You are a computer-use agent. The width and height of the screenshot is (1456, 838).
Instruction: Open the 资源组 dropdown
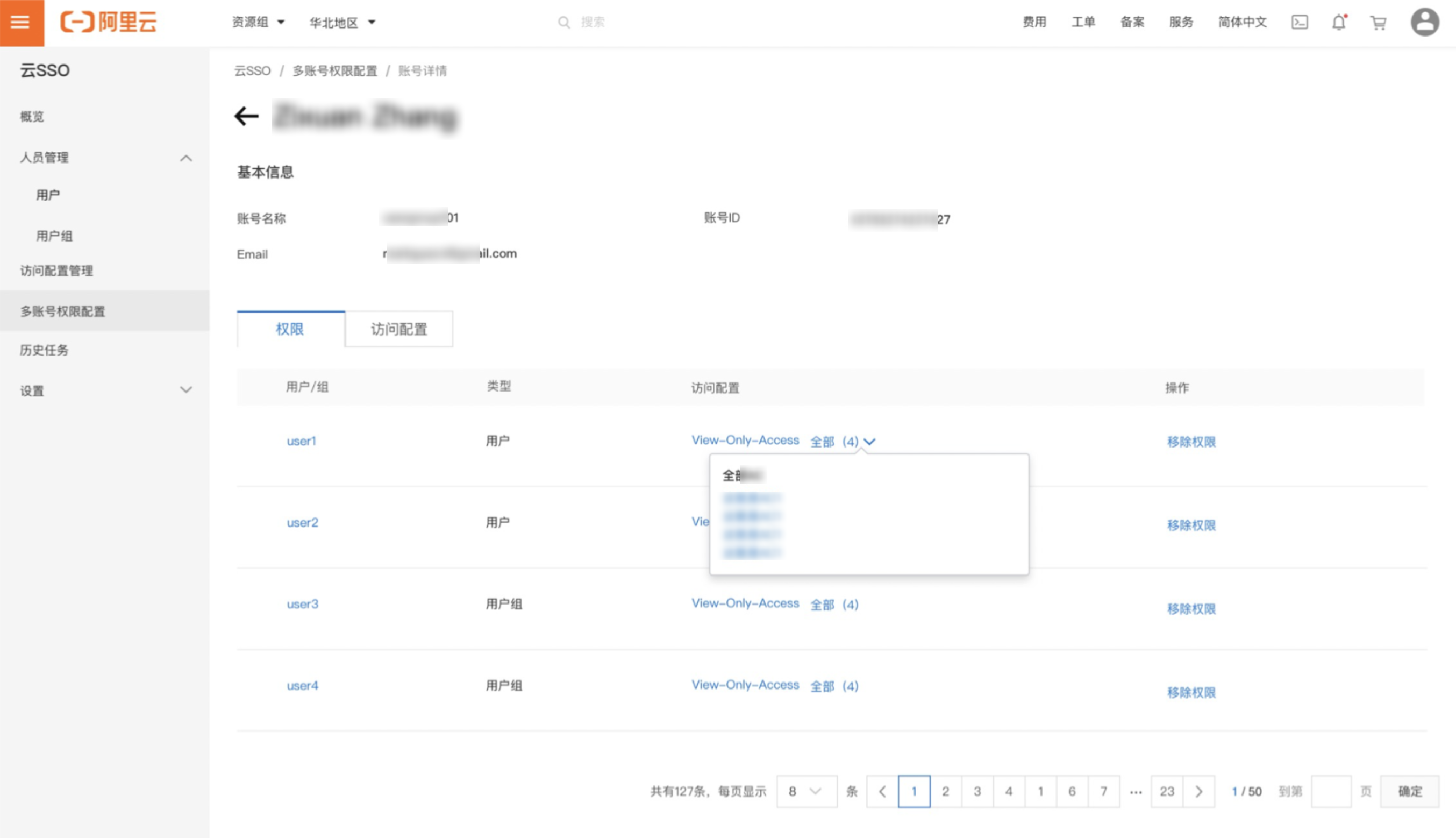click(x=258, y=23)
